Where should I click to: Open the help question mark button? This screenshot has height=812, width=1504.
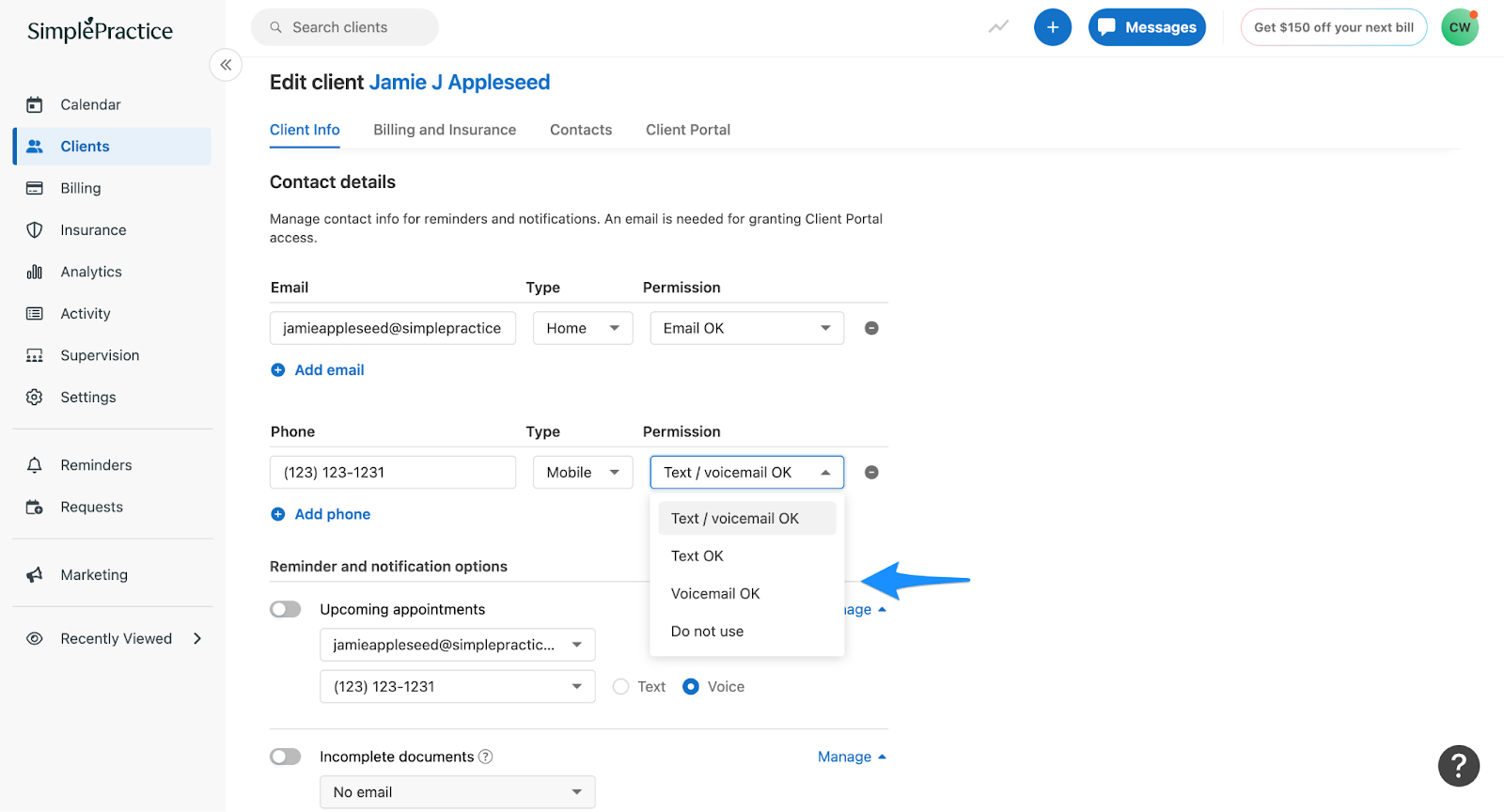[x=1459, y=766]
